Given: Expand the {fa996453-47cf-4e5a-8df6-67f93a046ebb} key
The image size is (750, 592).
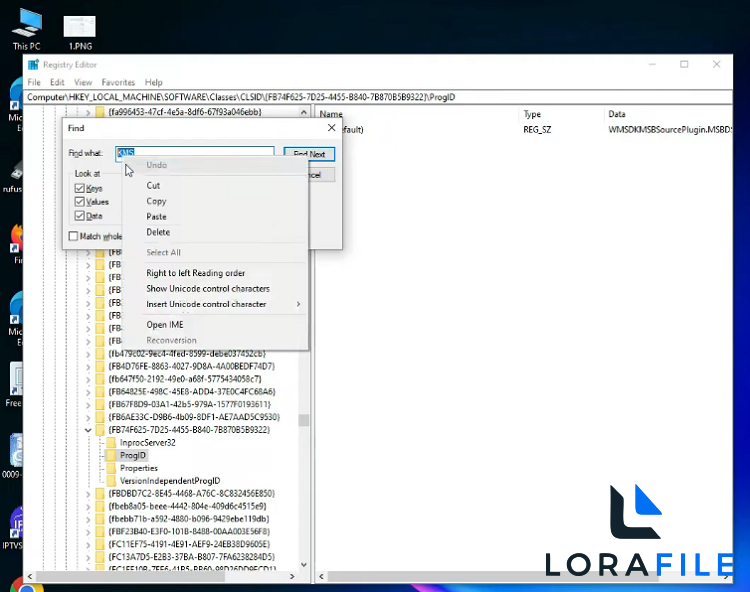Looking at the screenshot, I should (x=88, y=112).
